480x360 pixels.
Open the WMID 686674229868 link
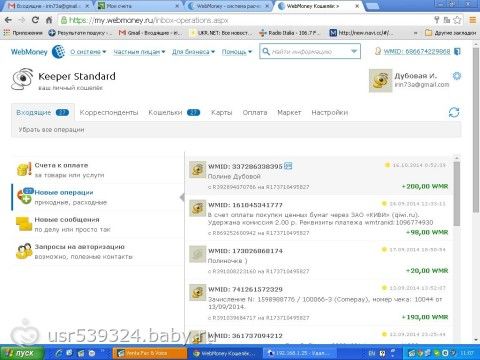pos(417,51)
